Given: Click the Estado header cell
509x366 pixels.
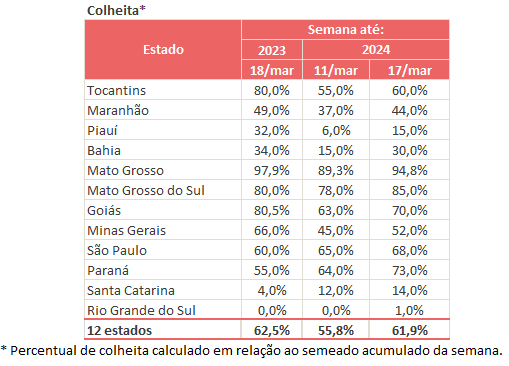Looking at the screenshot, I should point(163,50).
